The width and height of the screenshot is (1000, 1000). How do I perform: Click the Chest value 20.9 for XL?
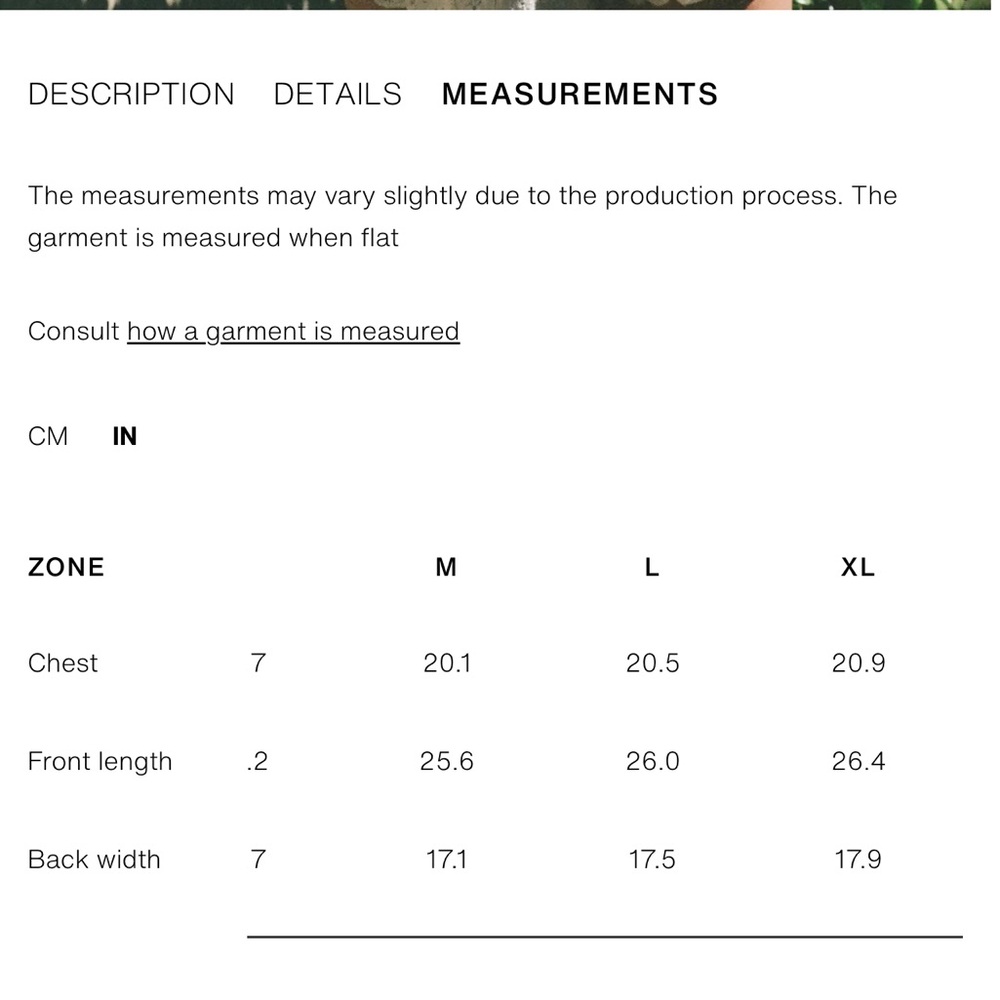pyautogui.click(x=858, y=663)
